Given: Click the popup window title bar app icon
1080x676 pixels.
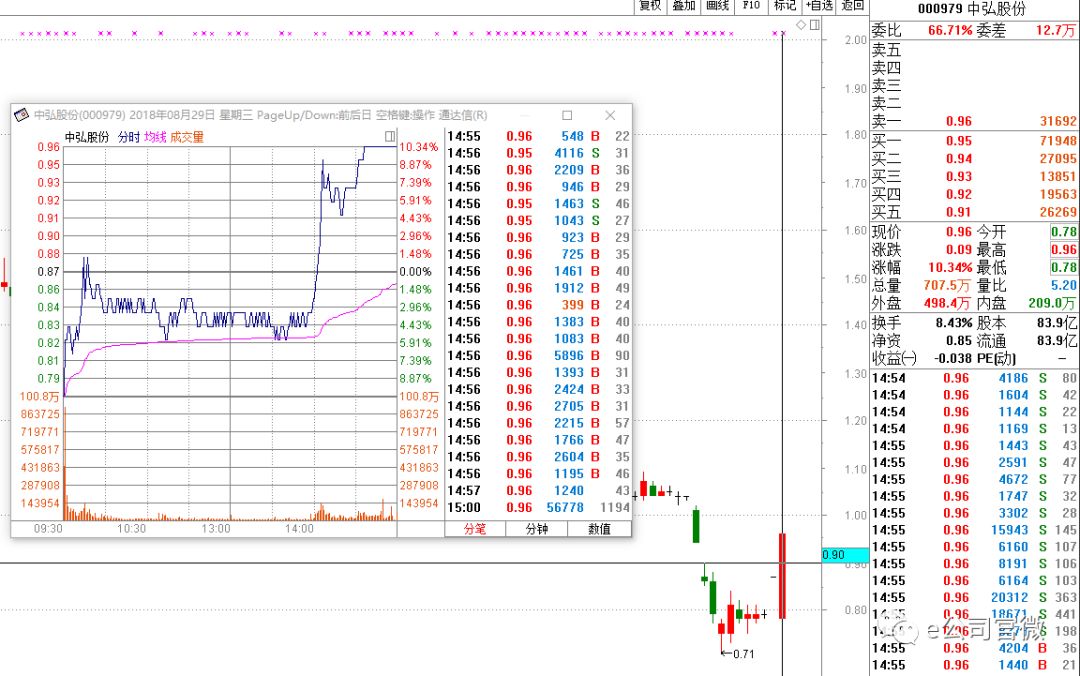Looking at the screenshot, I should pyautogui.click(x=21, y=115).
